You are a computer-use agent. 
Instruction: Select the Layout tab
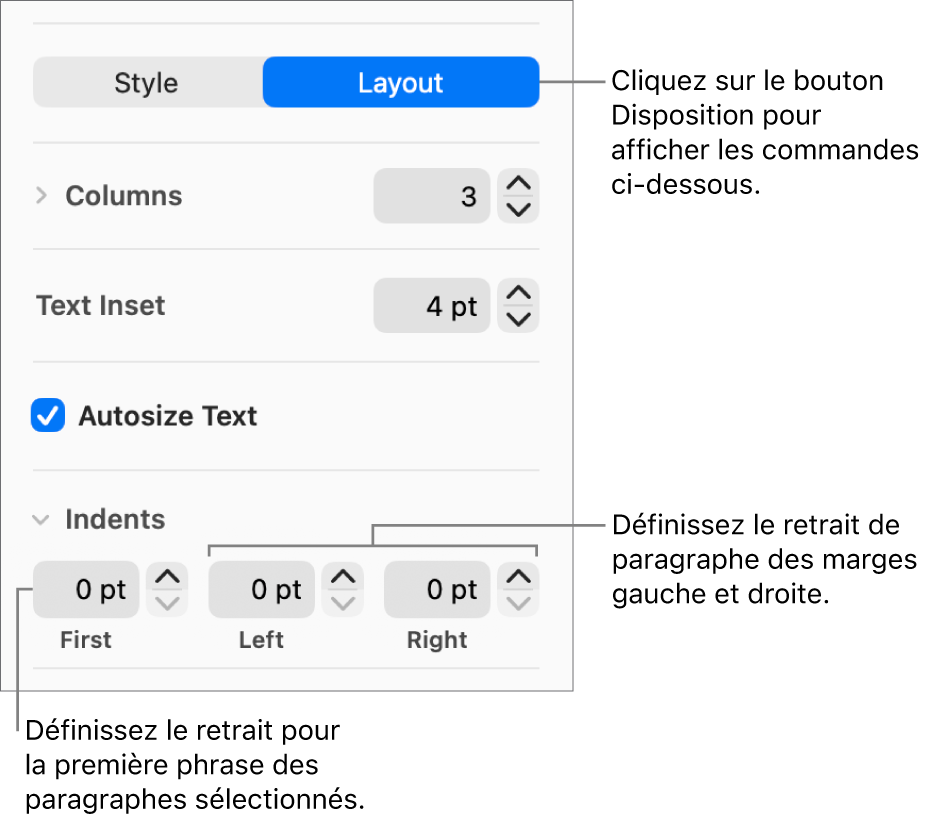point(400,82)
